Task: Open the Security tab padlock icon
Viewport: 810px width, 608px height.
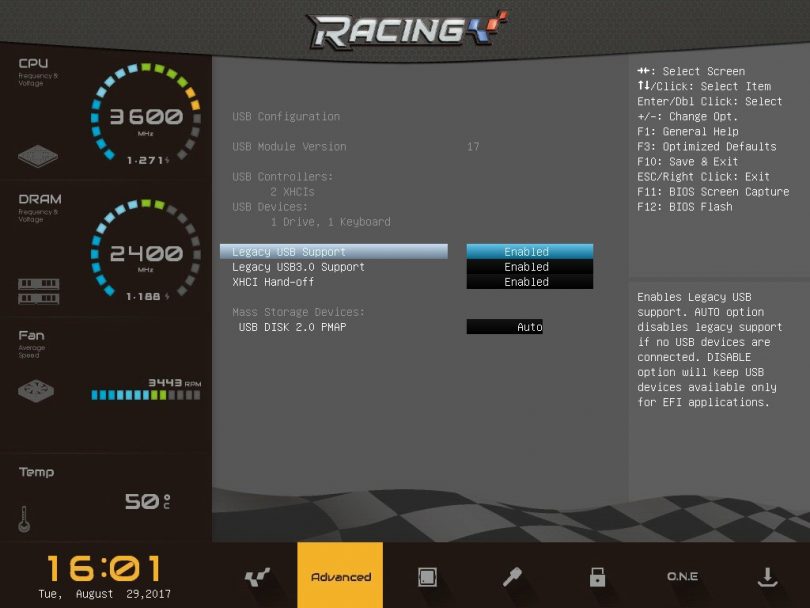Action: click(597, 577)
